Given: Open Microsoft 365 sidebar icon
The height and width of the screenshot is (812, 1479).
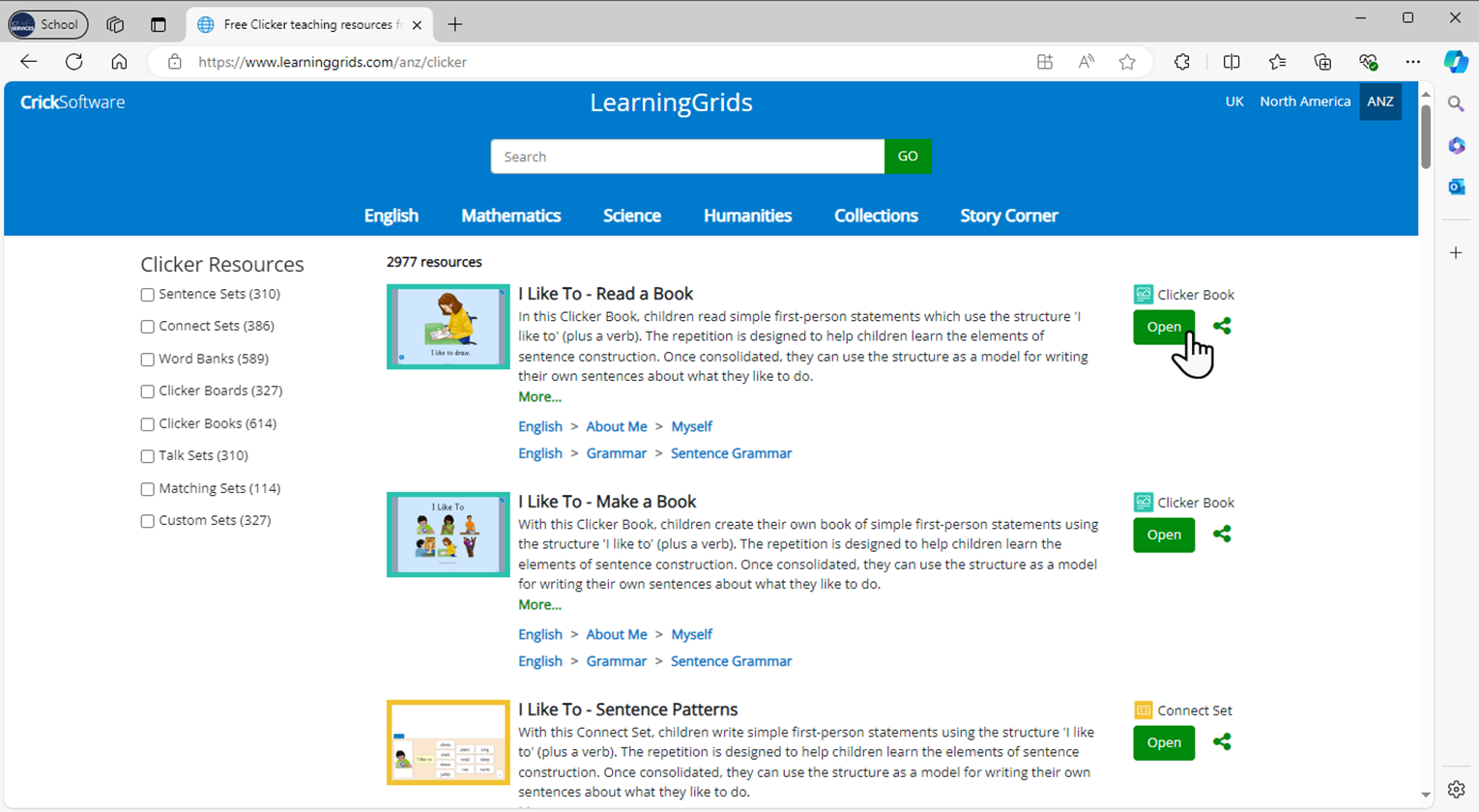Looking at the screenshot, I should (x=1457, y=145).
